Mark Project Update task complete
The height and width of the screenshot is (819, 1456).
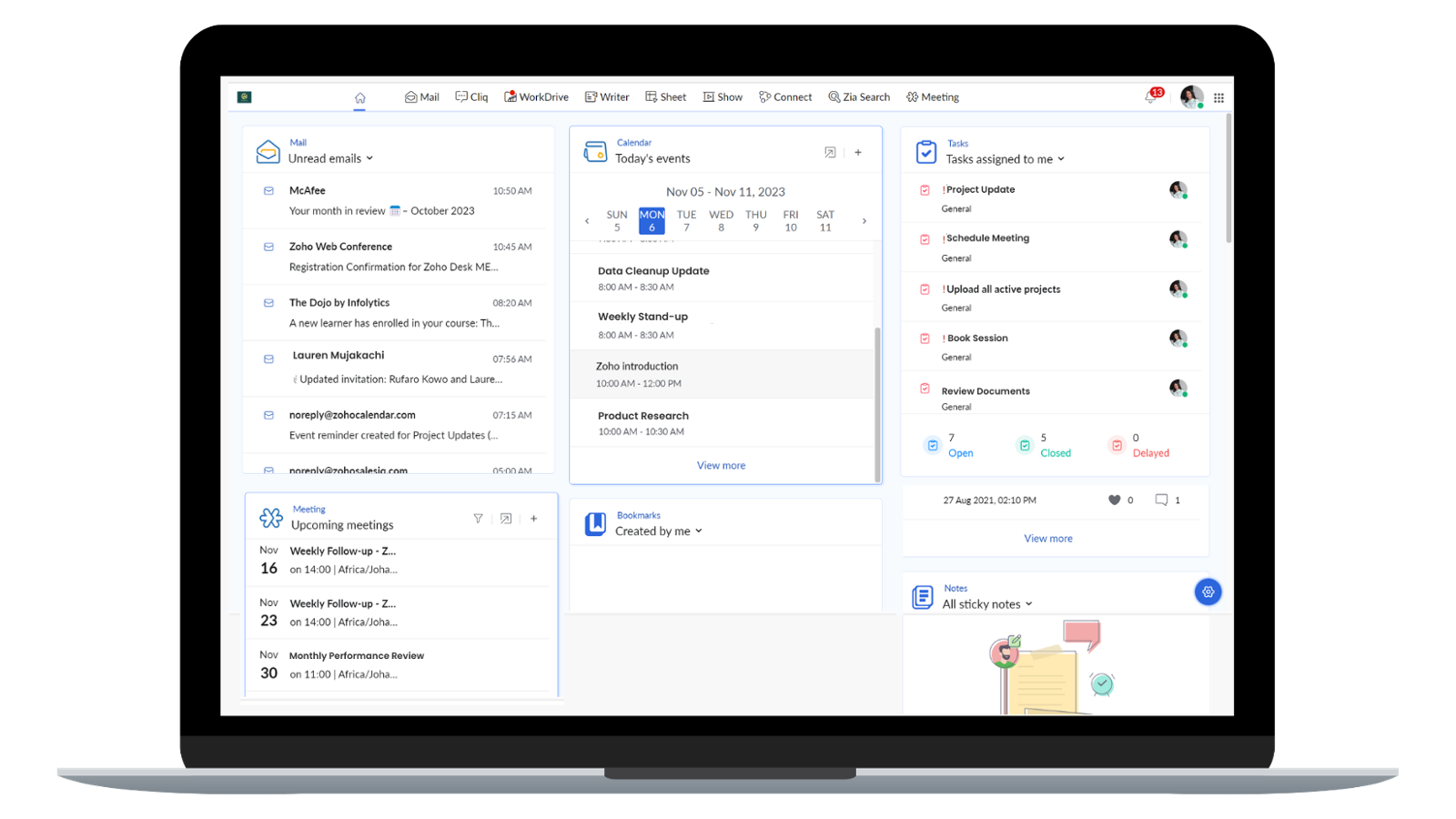(x=925, y=190)
